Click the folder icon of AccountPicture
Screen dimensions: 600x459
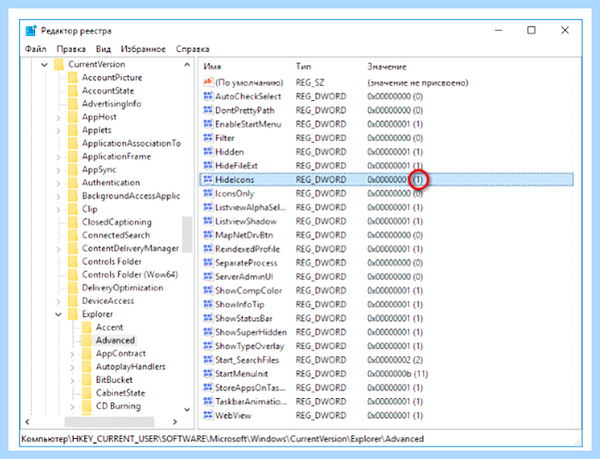pos(73,78)
